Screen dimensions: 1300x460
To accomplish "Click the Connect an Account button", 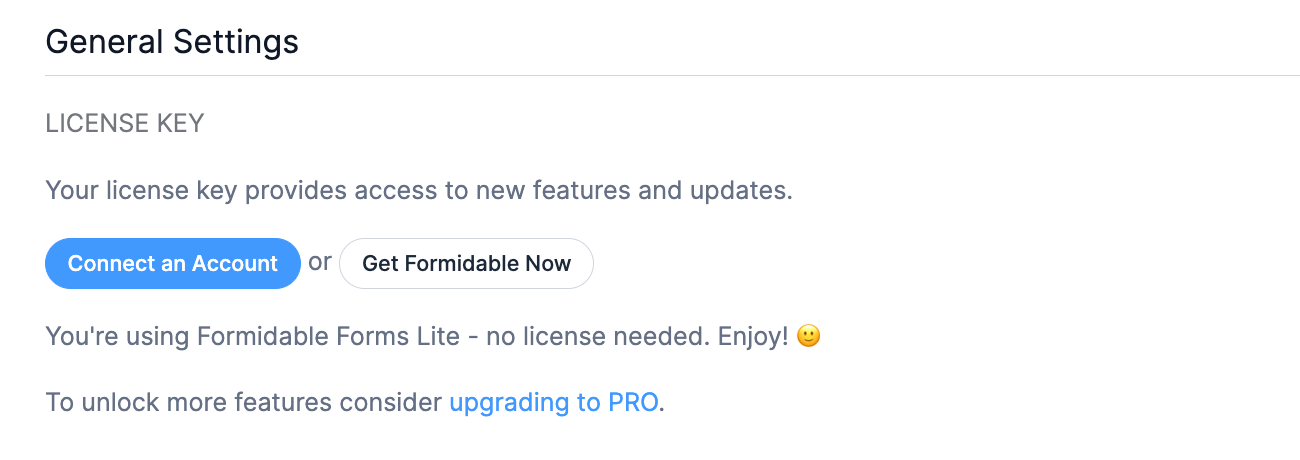I will coord(172,264).
